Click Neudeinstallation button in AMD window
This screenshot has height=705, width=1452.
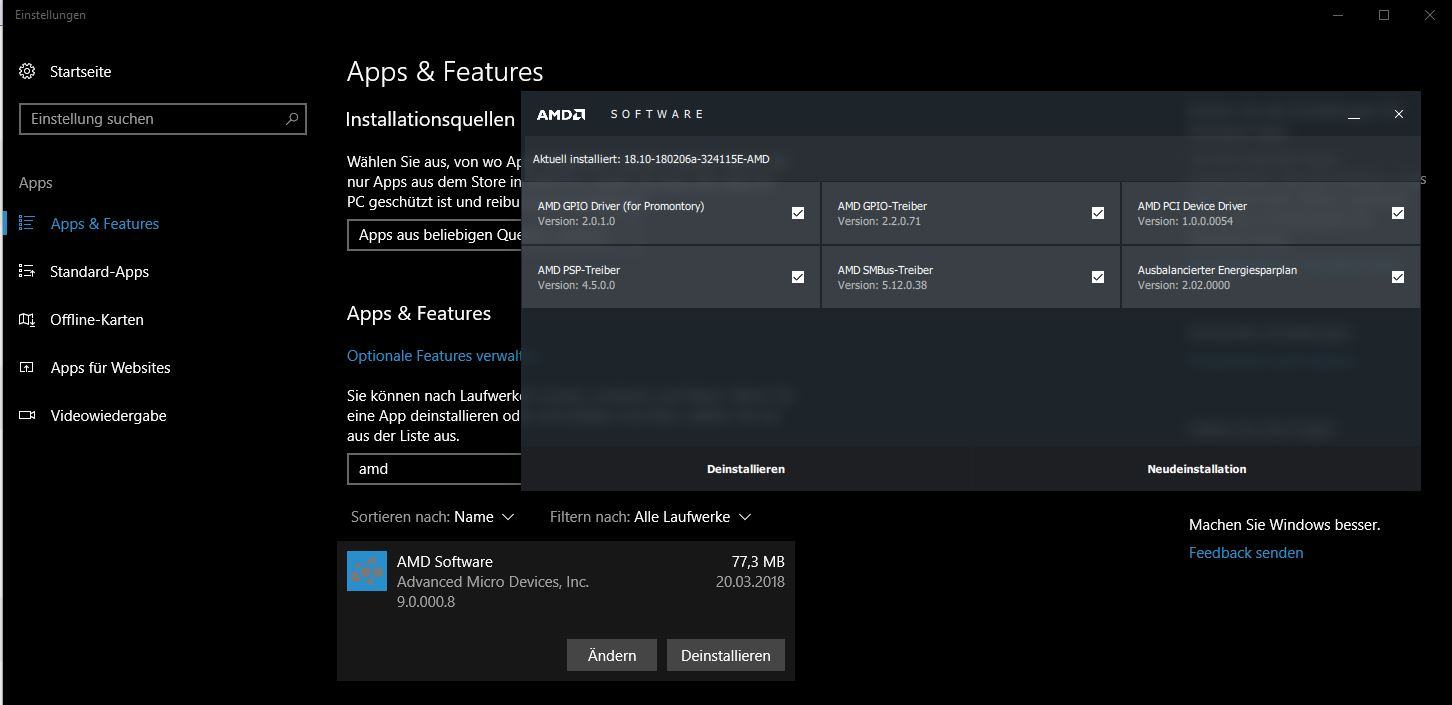pyautogui.click(x=1196, y=469)
